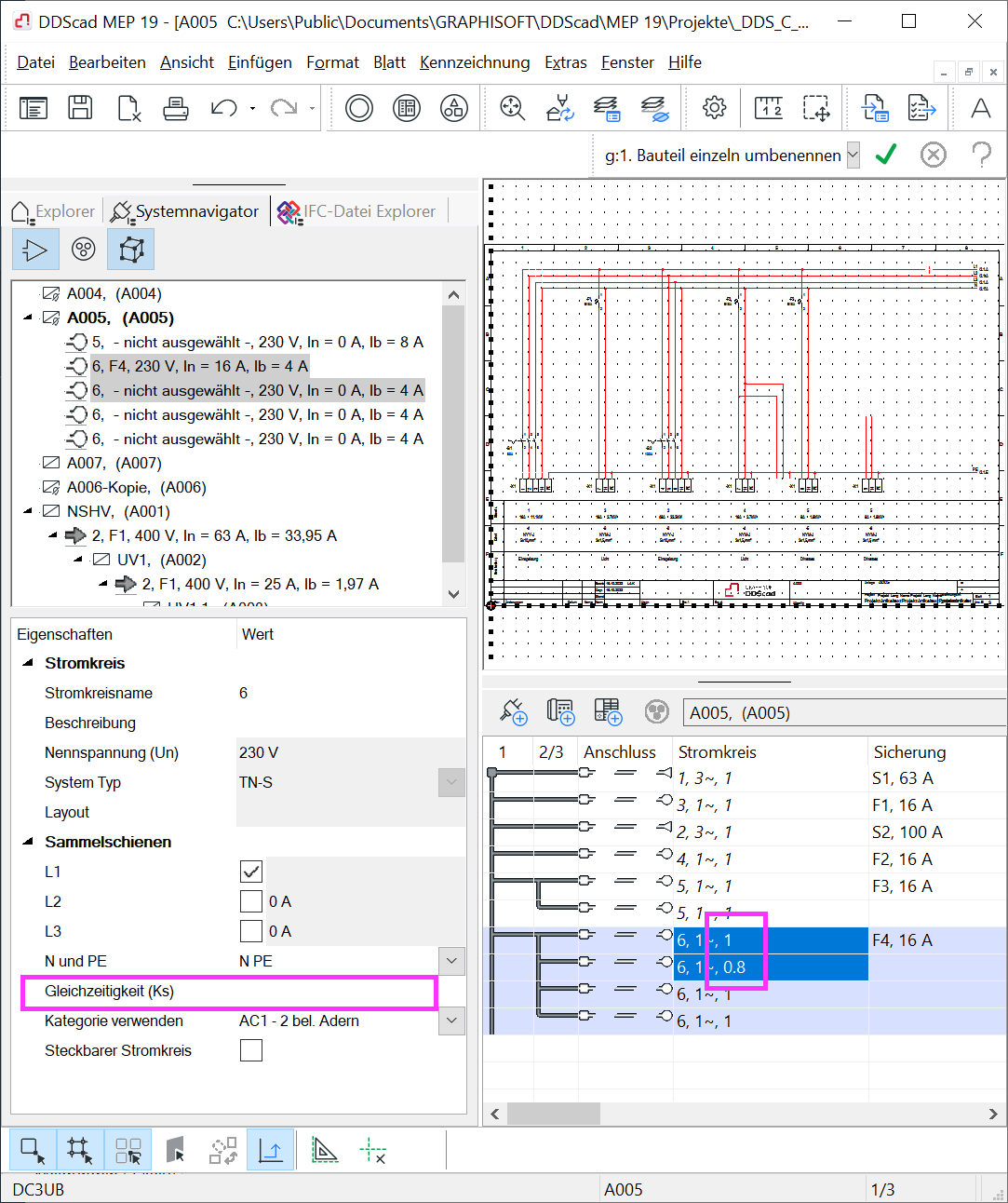Viewport: 1008px width, 1203px height.
Task: Select tree row '6, F4, 230 V, In = 16 A'
Action: [x=199, y=366]
